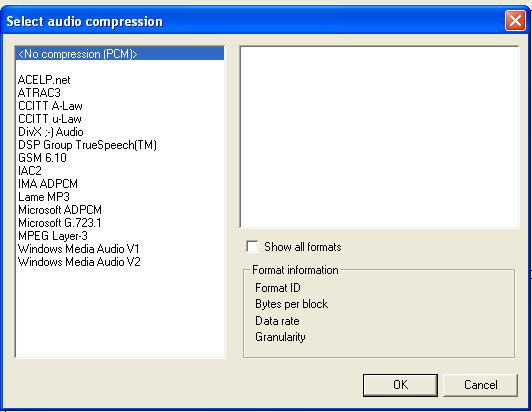Viewport: 532px width, 412px height.
Task: Close the Select audio compression dialog
Action: [x=515, y=21]
